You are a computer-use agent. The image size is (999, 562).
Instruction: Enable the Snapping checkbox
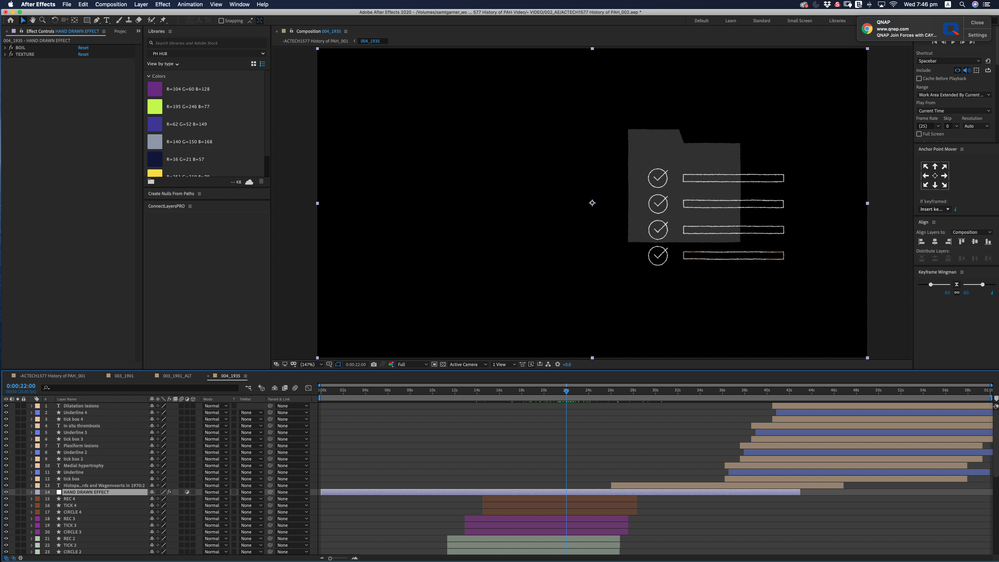pyautogui.click(x=221, y=20)
